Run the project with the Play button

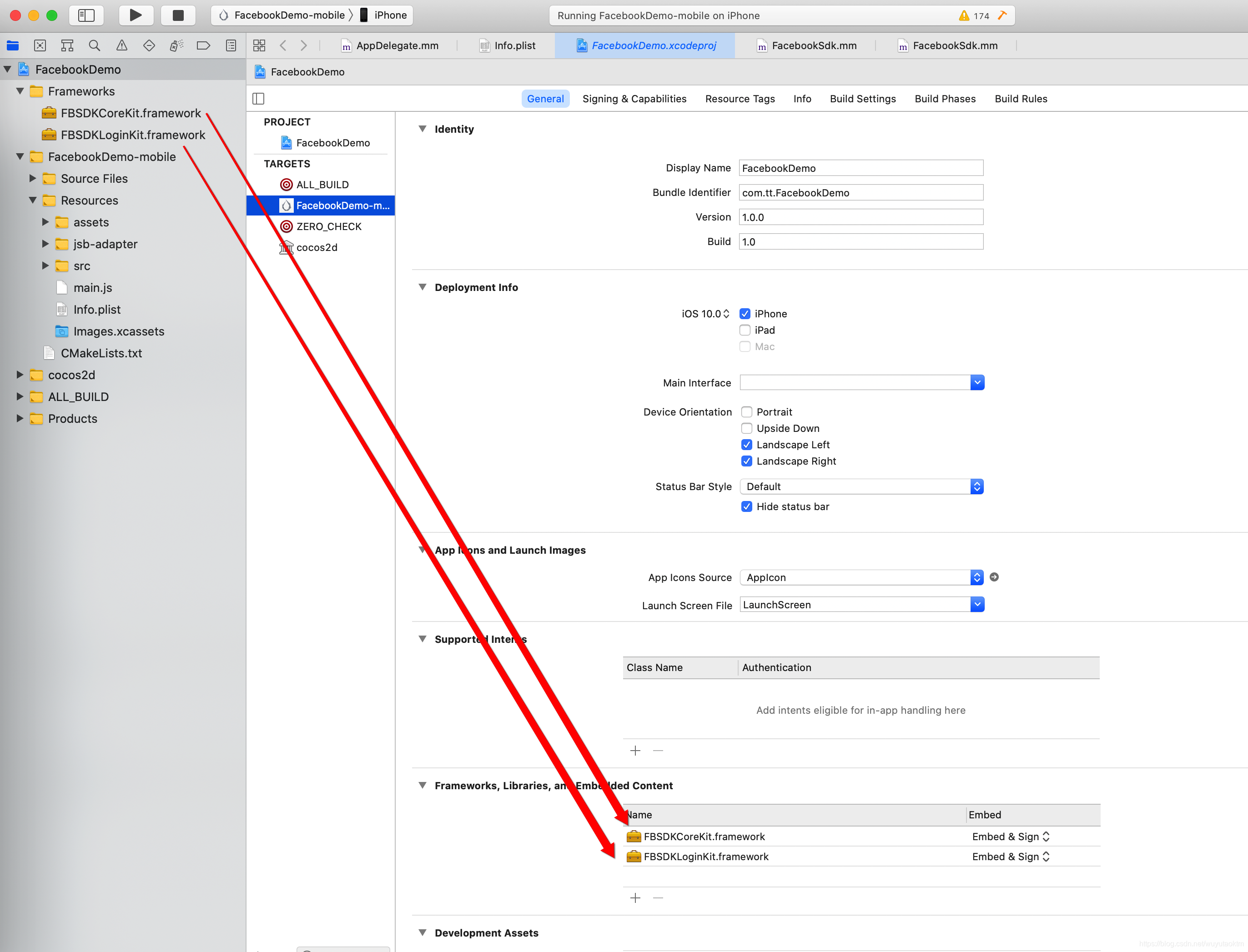pos(136,15)
